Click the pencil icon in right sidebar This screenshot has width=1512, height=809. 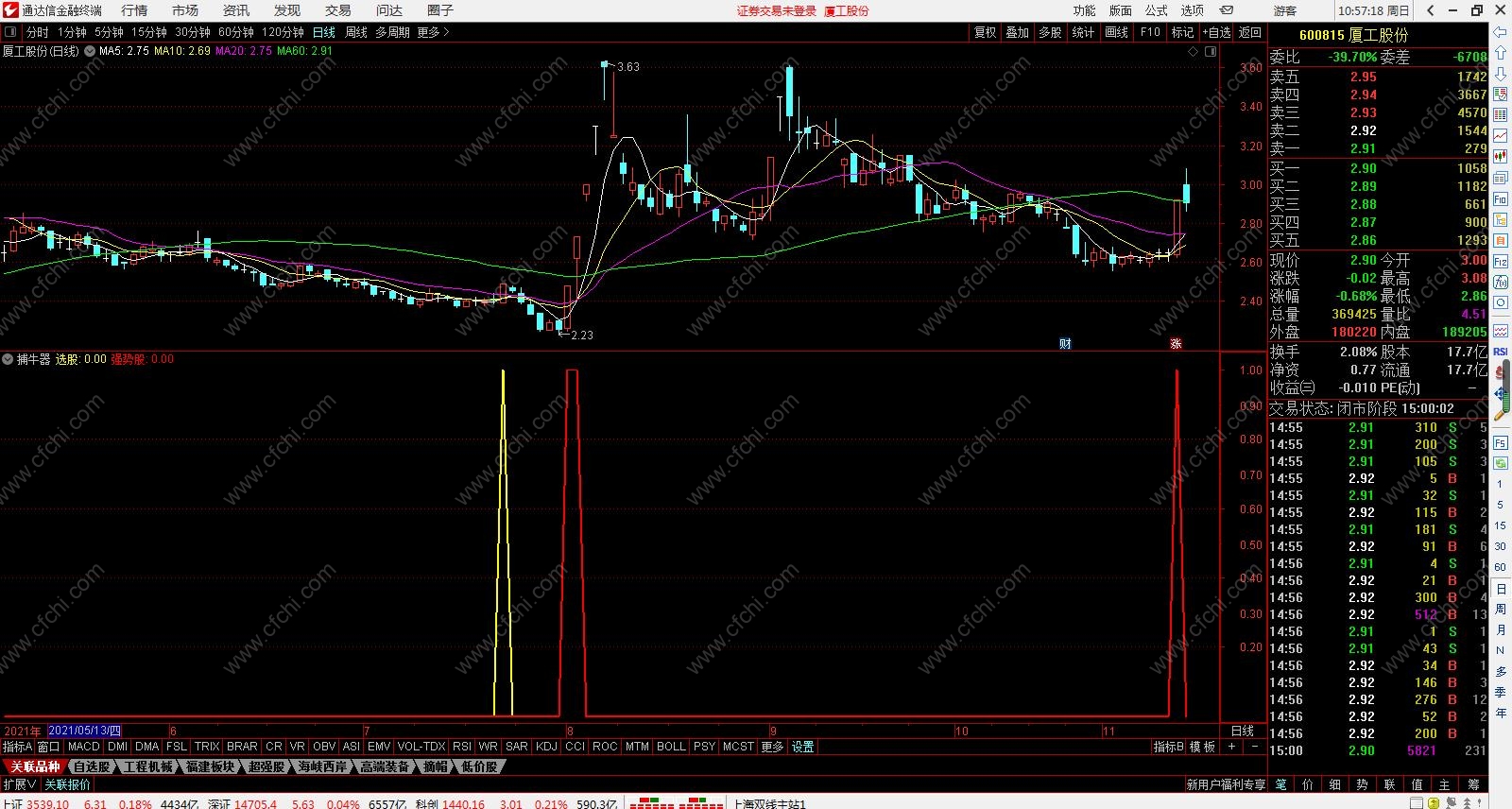click(x=1501, y=414)
